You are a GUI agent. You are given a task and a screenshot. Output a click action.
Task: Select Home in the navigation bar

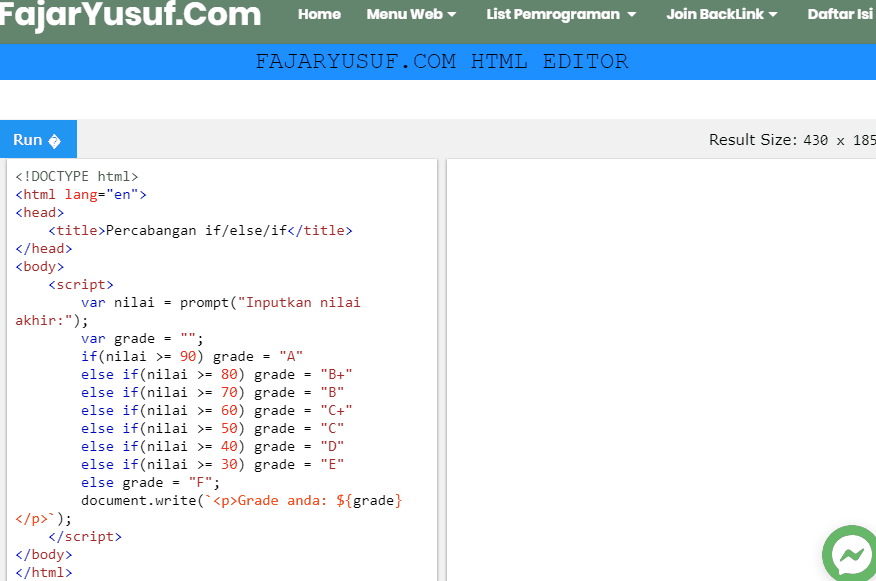[x=319, y=14]
